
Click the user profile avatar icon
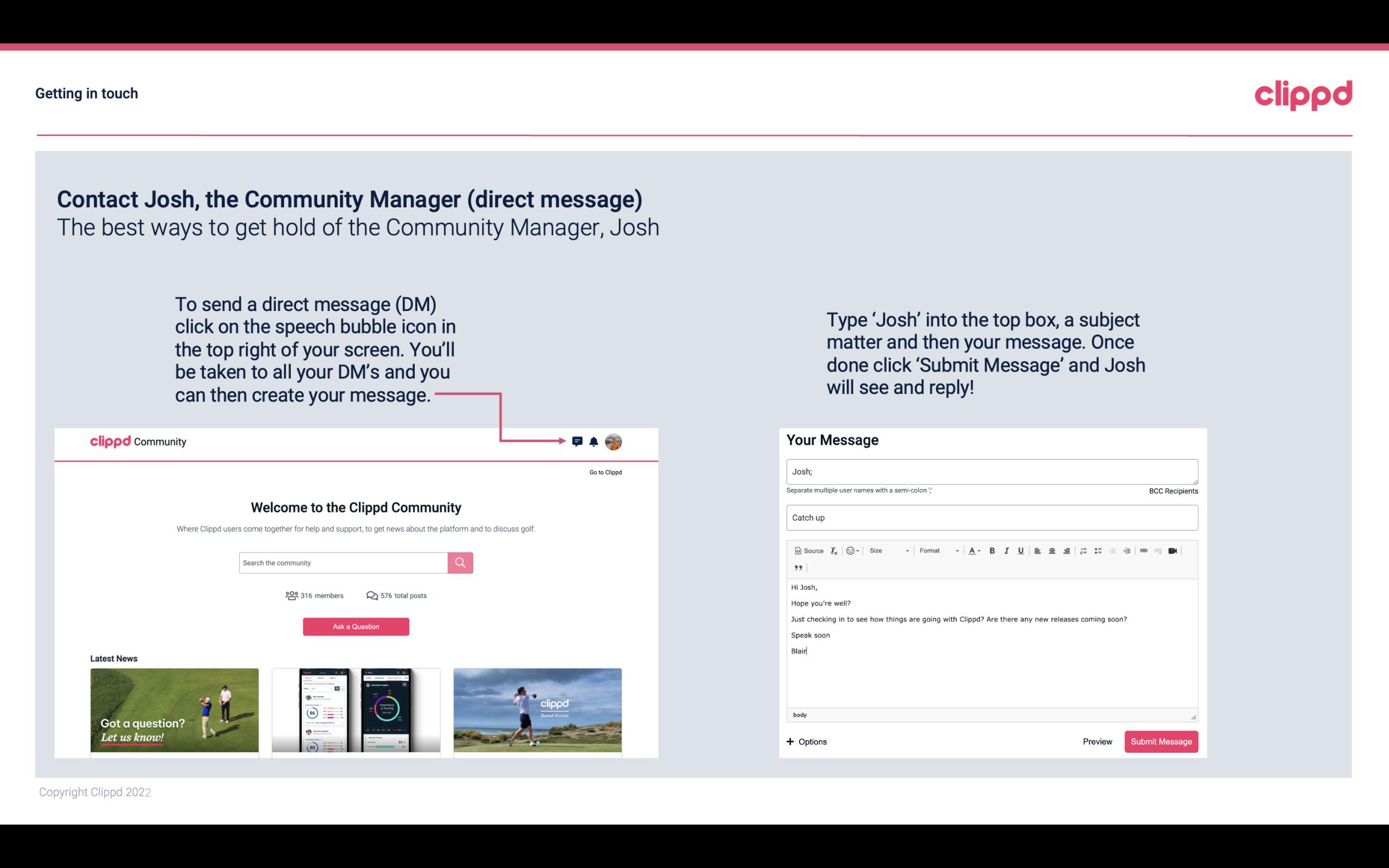pyautogui.click(x=614, y=442)
